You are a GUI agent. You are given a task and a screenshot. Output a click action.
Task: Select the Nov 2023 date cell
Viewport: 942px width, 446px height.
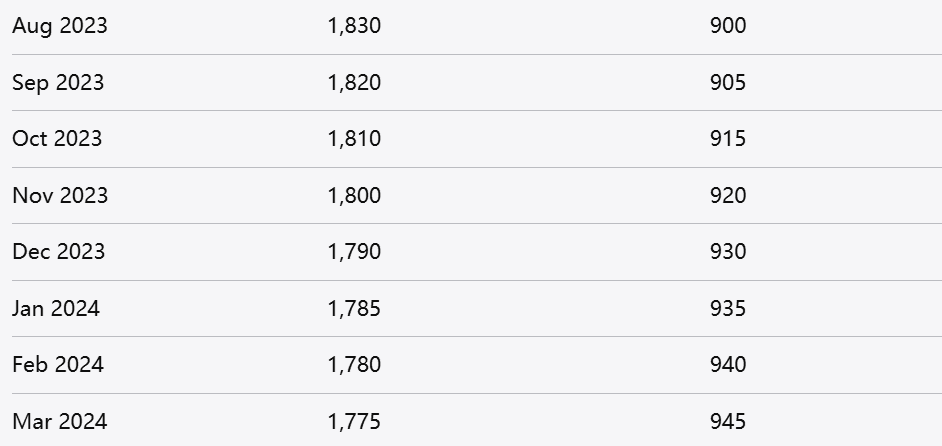coord(60,195)
